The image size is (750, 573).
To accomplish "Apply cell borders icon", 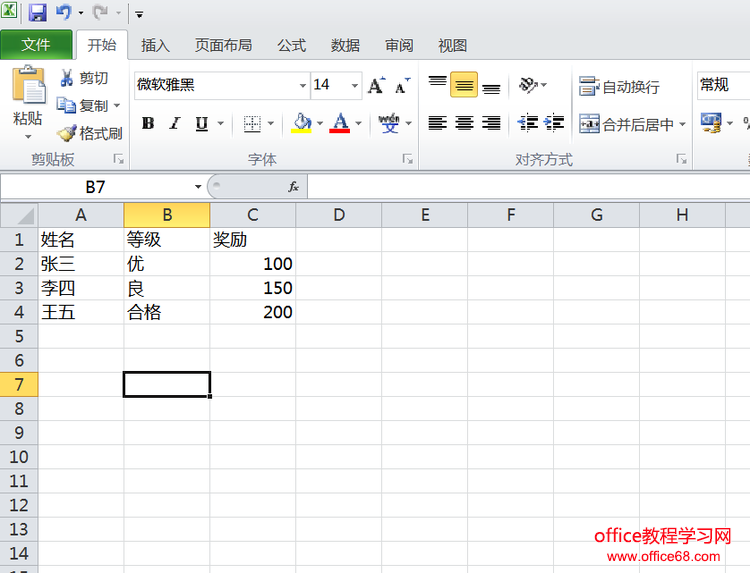I will click(x=252, y=123).
